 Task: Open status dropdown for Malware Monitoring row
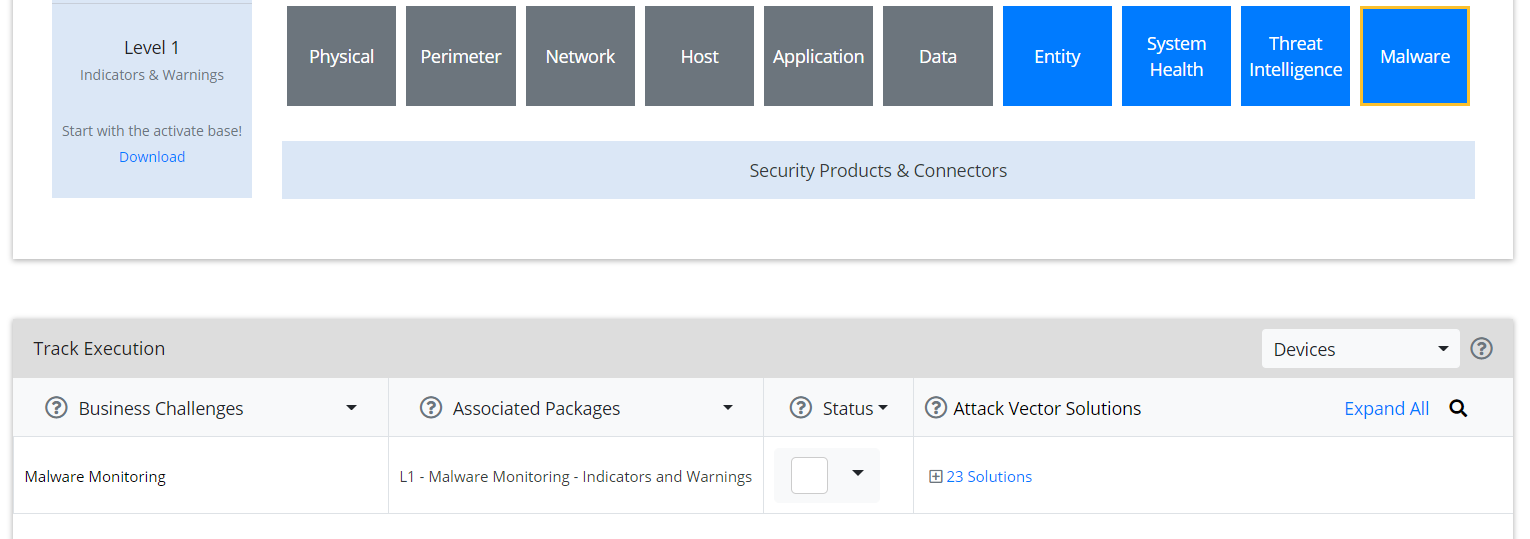pyautogui.click(x=858, y=474)
